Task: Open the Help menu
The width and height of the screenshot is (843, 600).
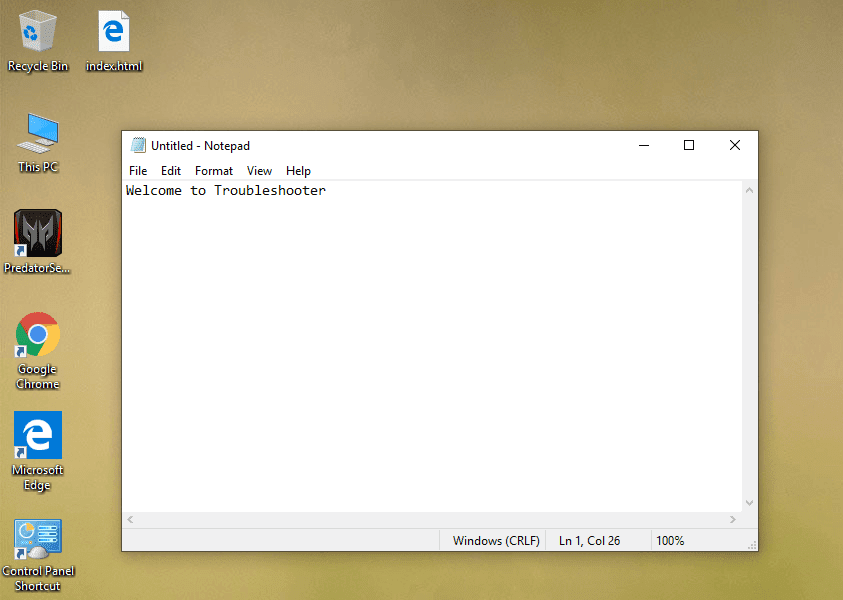Action: tap(297, 171)
